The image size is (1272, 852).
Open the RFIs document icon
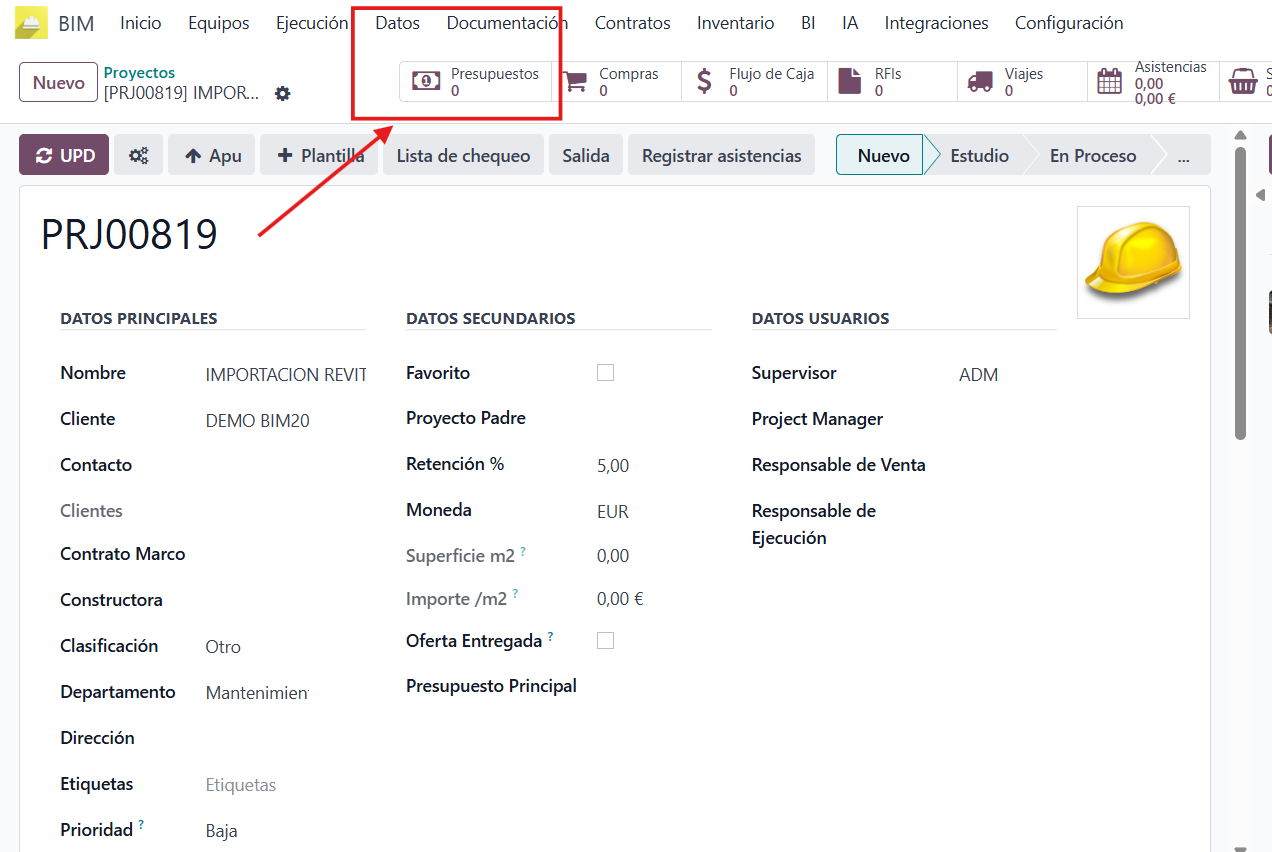pyautogui.click(x=849, y=82)
